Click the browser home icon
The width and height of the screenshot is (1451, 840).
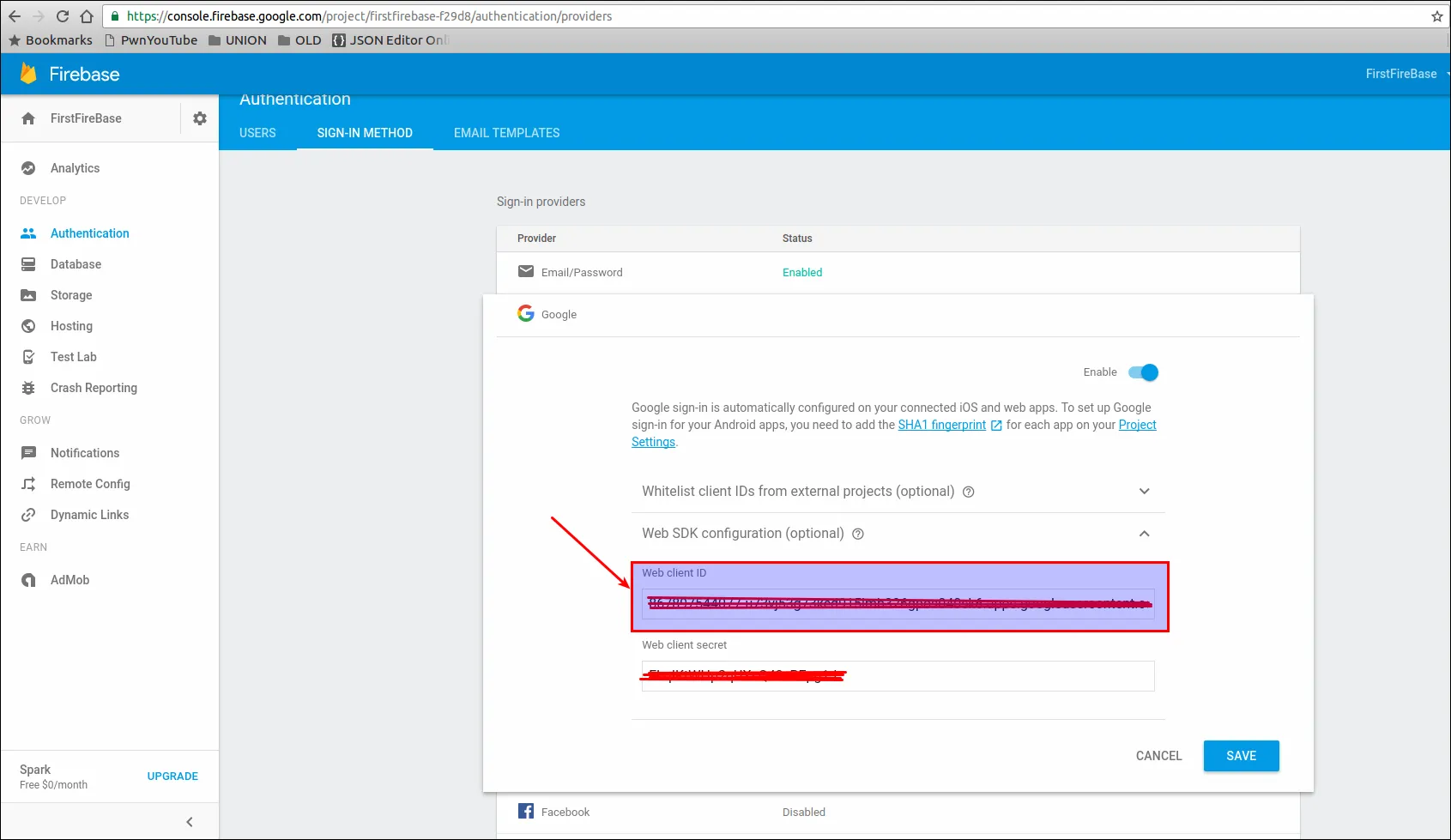(87, 16)
